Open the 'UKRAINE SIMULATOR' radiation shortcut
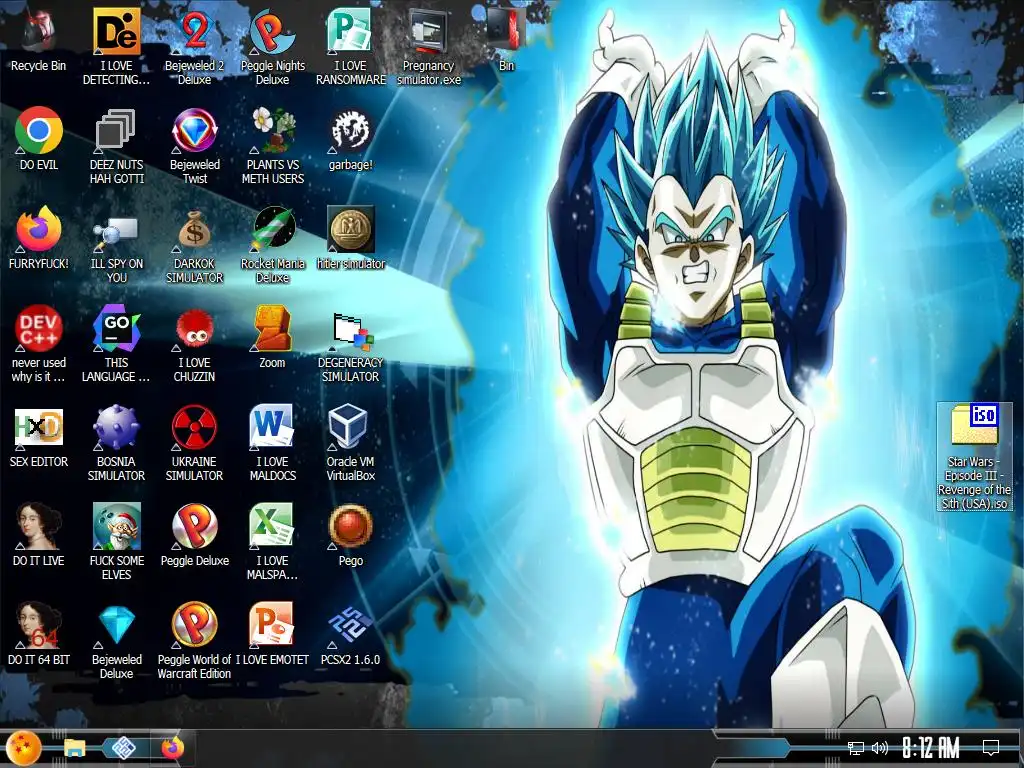This screenshot has height=768, width=1024. point(194,443)
